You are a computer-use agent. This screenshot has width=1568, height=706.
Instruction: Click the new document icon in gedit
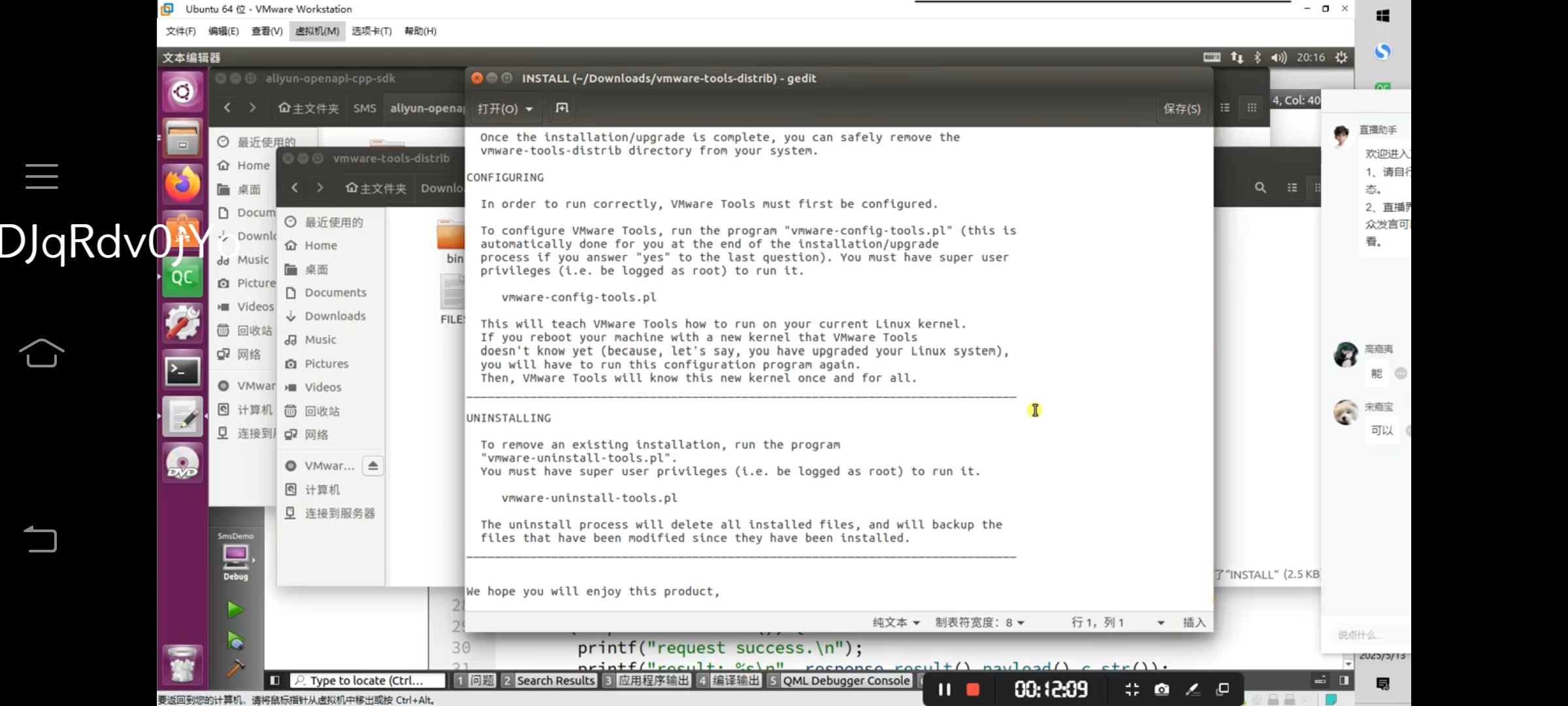(562, 108)
